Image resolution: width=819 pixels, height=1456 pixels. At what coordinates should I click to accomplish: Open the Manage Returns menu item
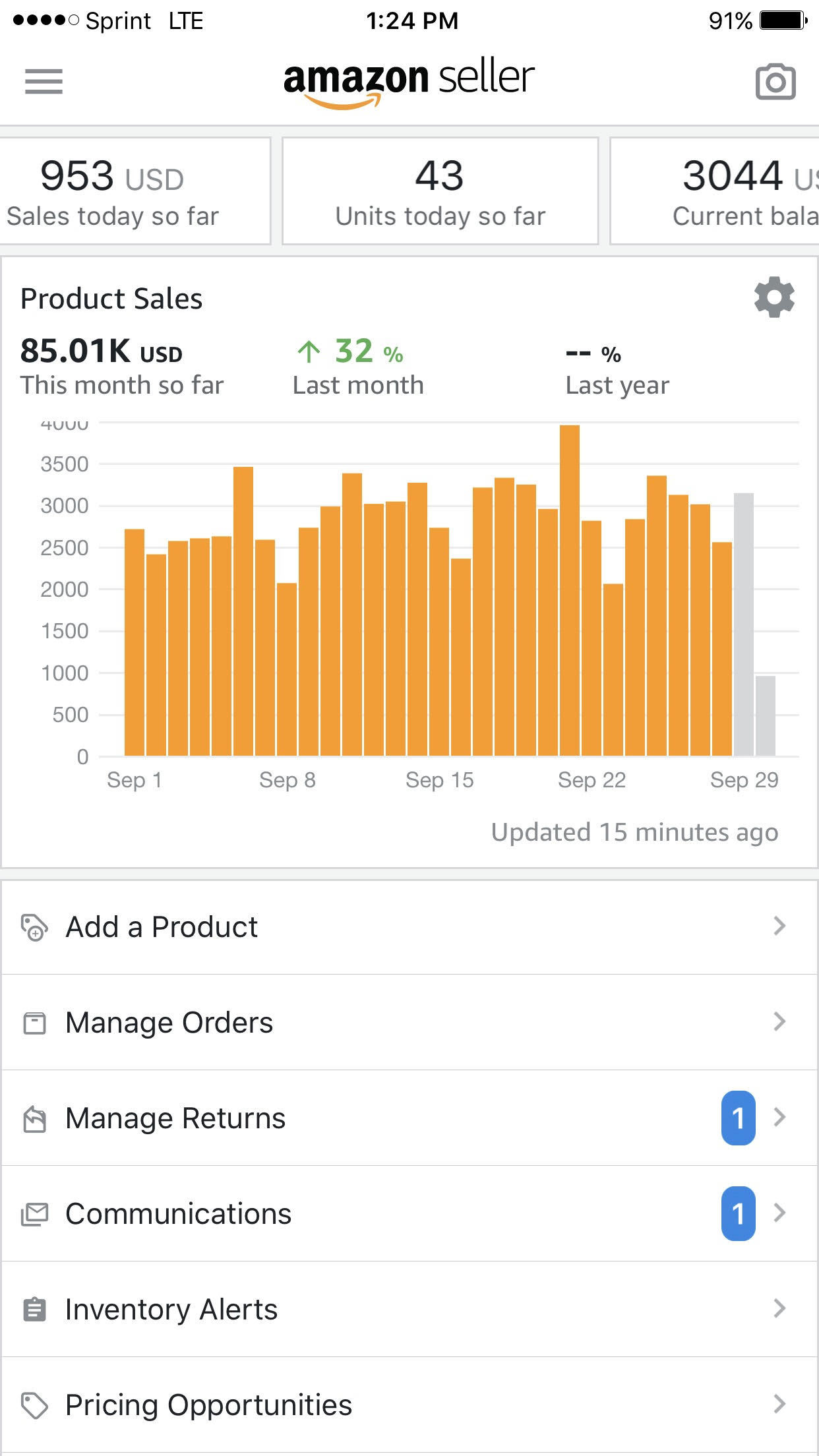[x=175, y=1118]
